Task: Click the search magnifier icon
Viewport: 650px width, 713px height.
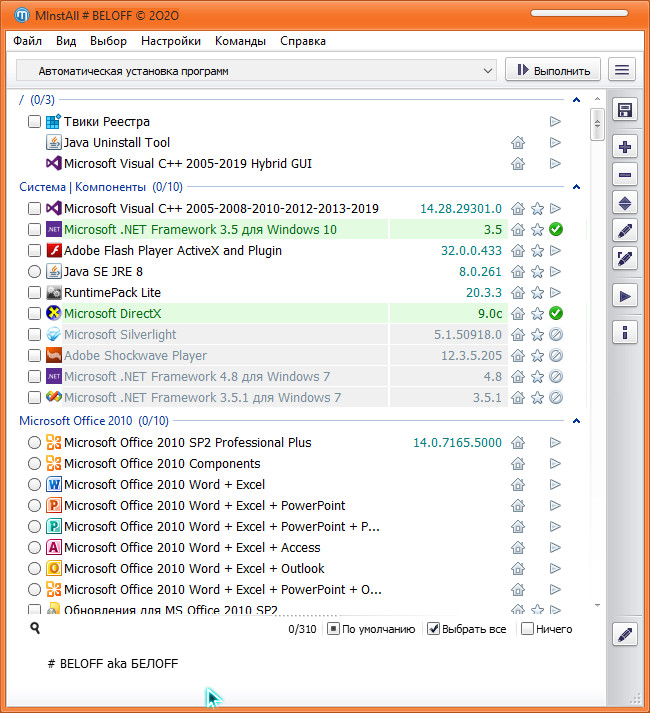Action: 35,628
